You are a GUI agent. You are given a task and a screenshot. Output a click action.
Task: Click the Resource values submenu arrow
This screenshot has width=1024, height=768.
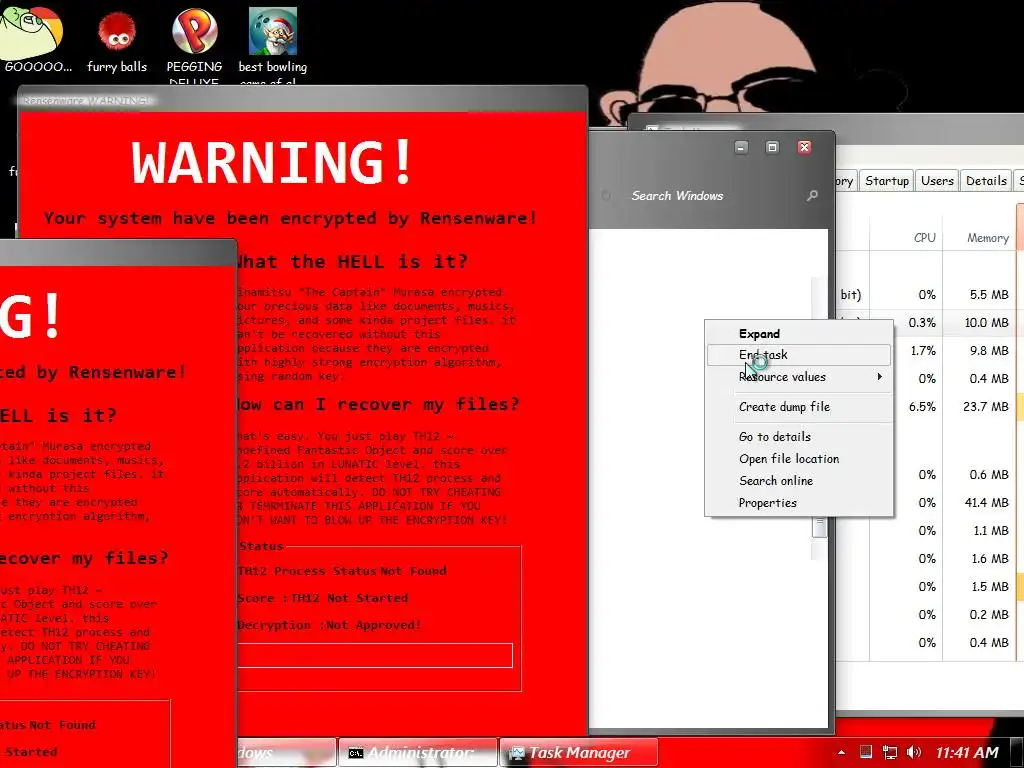pos(880,377)
